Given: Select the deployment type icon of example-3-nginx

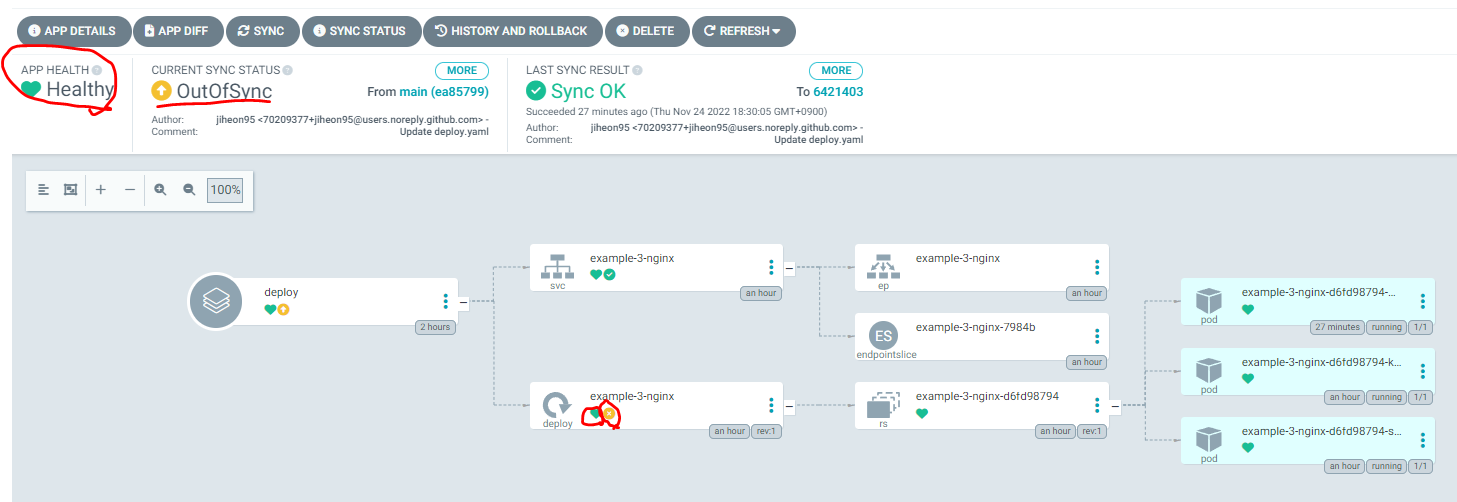Looking at the screenshot, I should pos(558,405).
